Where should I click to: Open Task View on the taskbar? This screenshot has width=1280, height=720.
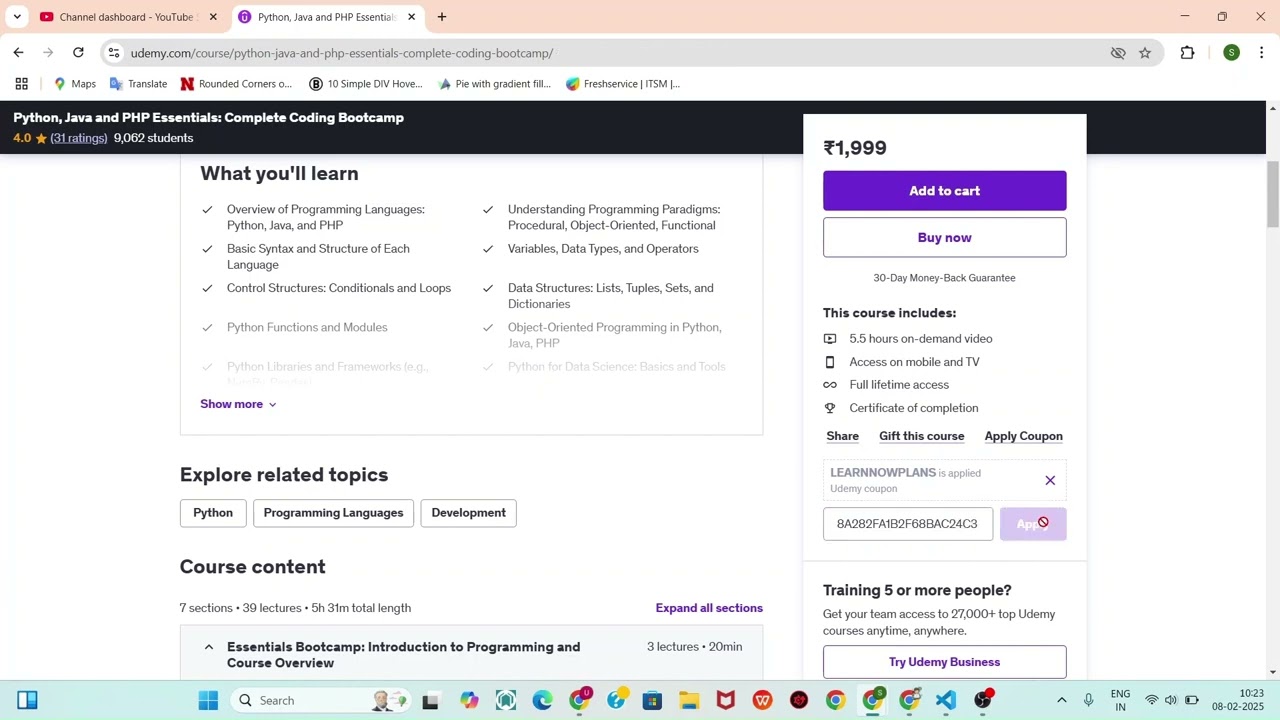point(430,700)
